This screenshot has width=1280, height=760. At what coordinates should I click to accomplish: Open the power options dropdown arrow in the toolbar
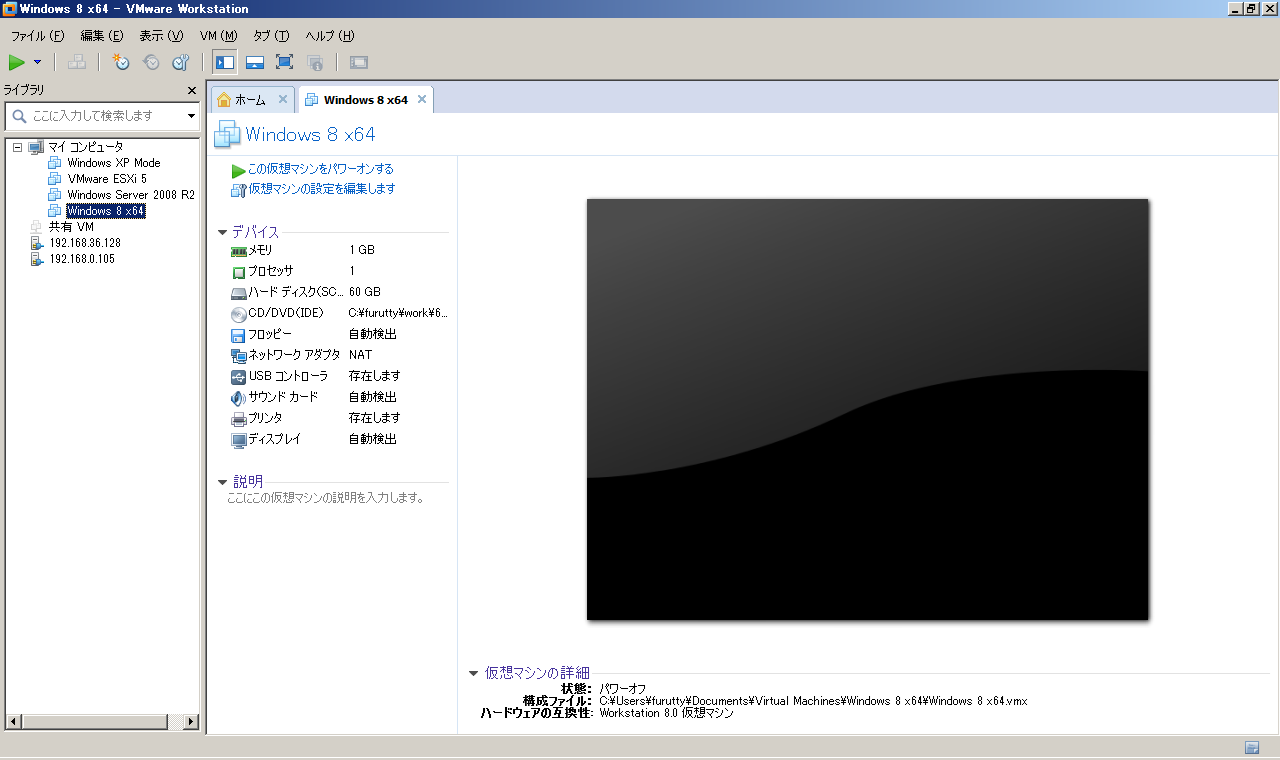click(38, 62)
